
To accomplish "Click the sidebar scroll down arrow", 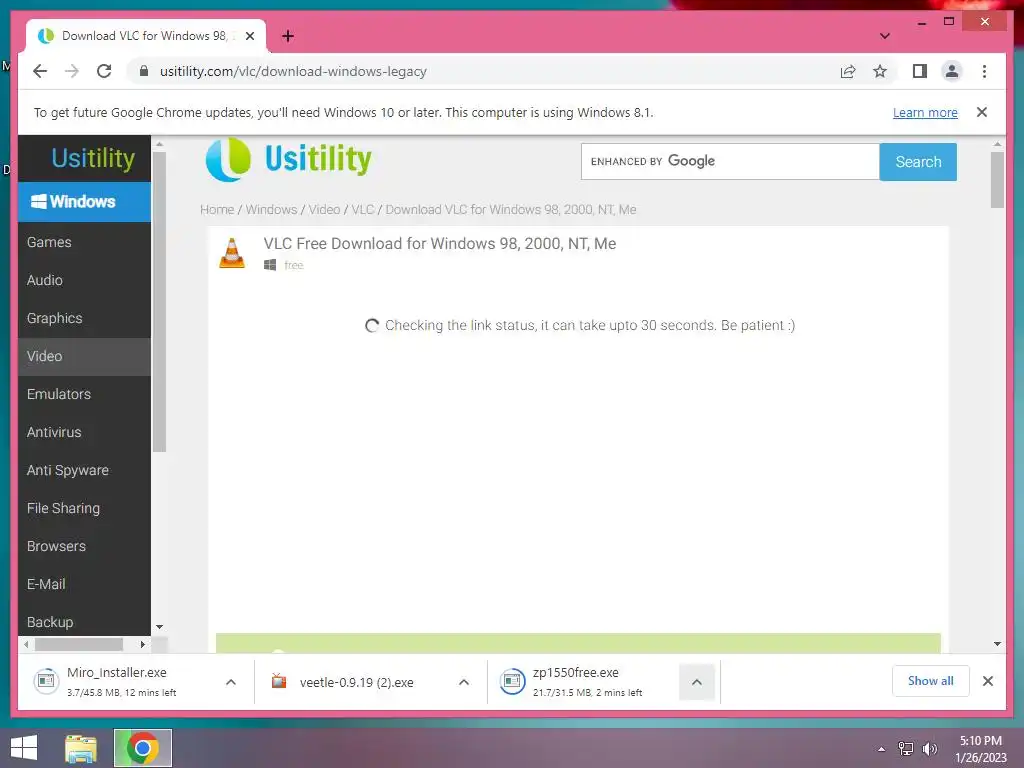I will (159, 627).
